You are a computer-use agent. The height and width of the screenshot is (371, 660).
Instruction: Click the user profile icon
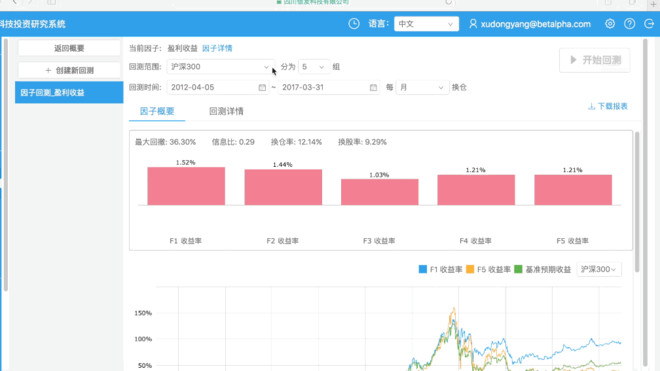pos(473,24)
